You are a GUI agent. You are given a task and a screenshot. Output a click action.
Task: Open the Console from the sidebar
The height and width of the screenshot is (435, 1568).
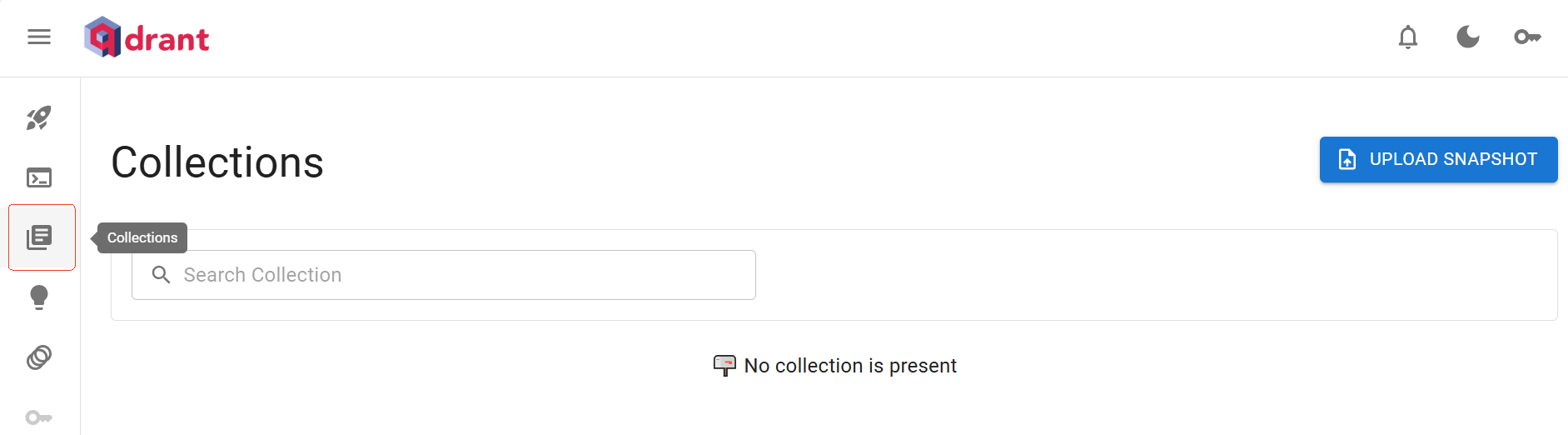(39, 177)
